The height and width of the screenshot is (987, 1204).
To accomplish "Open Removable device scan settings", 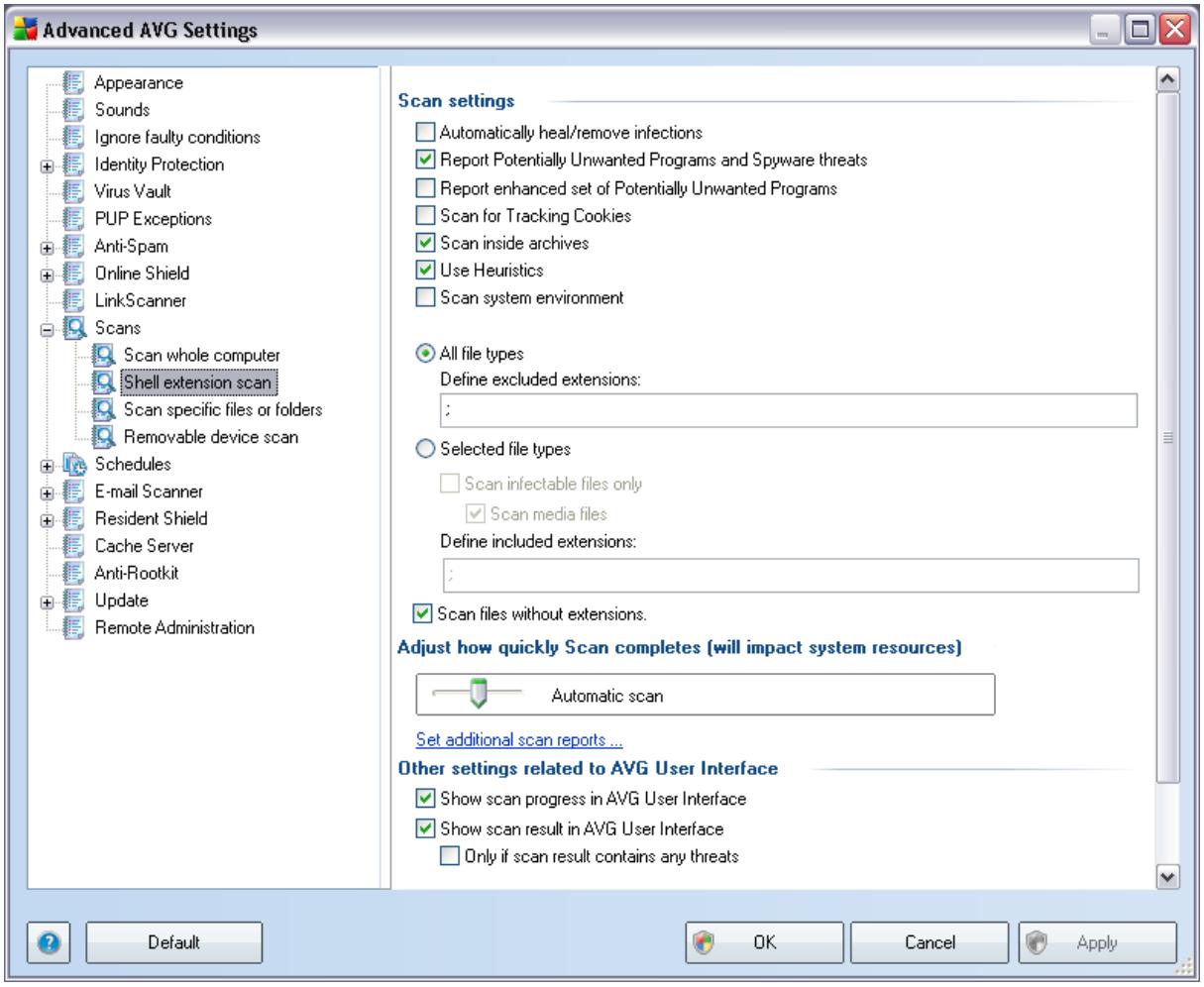I will pos(211,437).
